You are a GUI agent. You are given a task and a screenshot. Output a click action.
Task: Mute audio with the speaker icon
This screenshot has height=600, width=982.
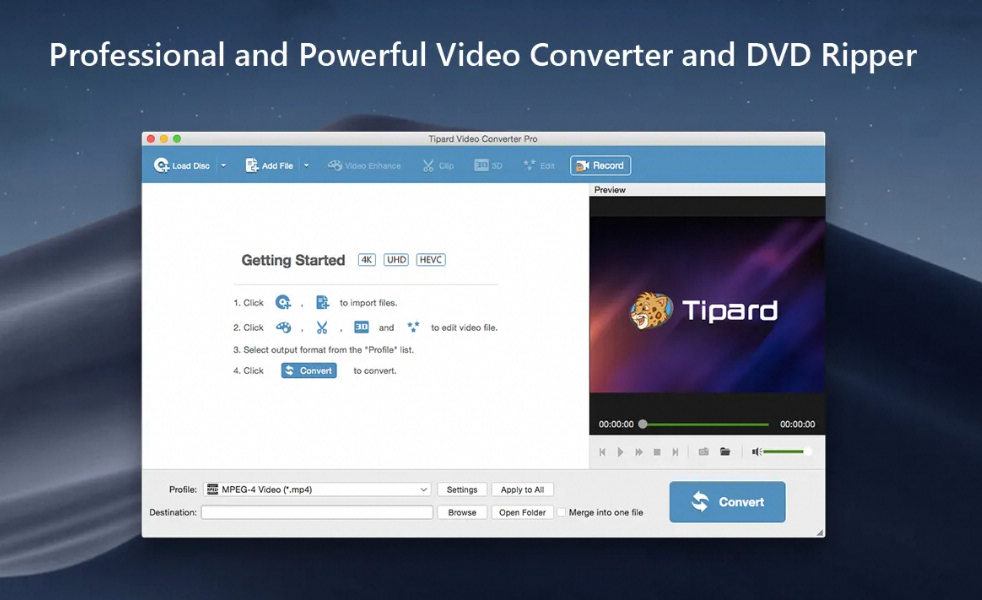756,452
